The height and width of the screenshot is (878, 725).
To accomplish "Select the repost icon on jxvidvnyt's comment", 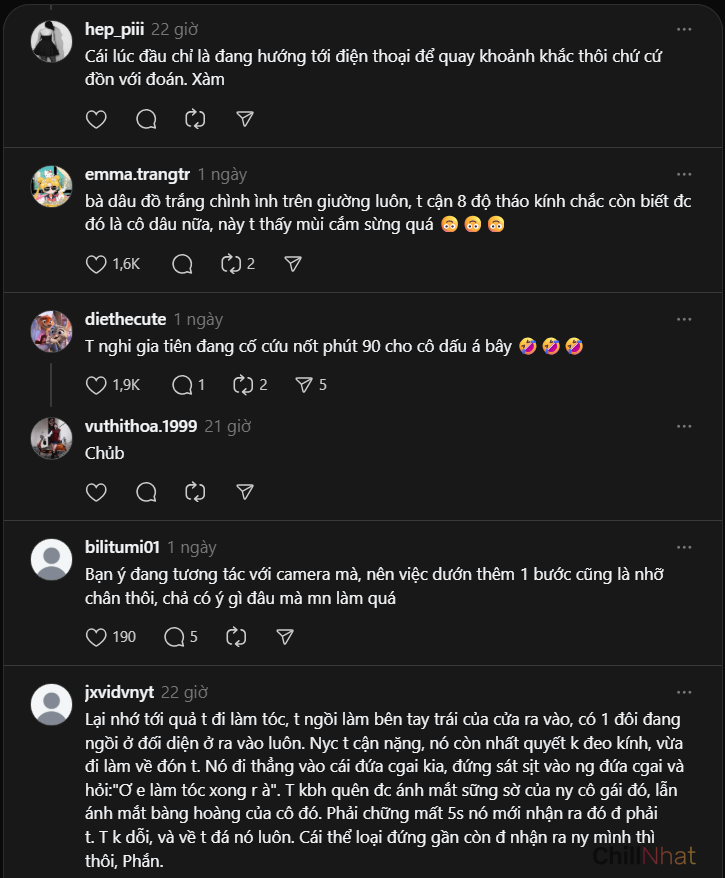I will 195,872.
